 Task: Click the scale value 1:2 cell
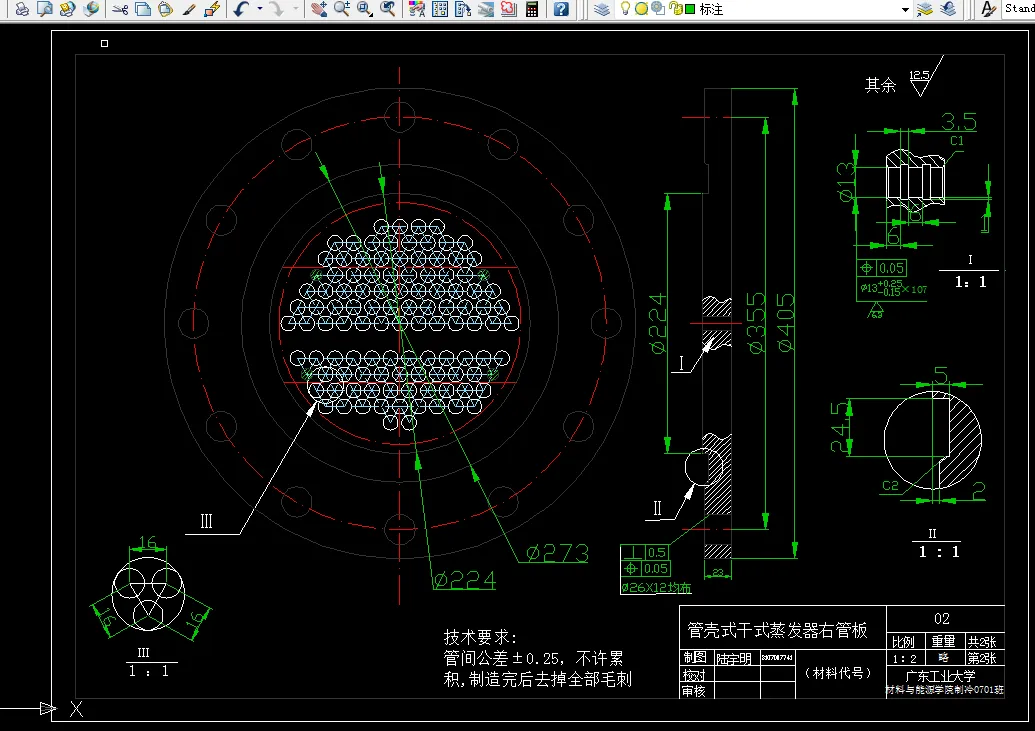click(x=904, y=658)
